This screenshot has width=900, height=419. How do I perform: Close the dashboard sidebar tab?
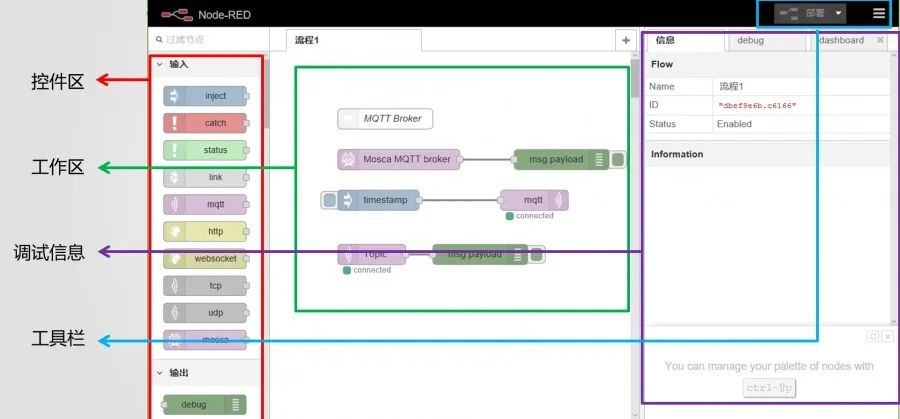tap(880, 40)
